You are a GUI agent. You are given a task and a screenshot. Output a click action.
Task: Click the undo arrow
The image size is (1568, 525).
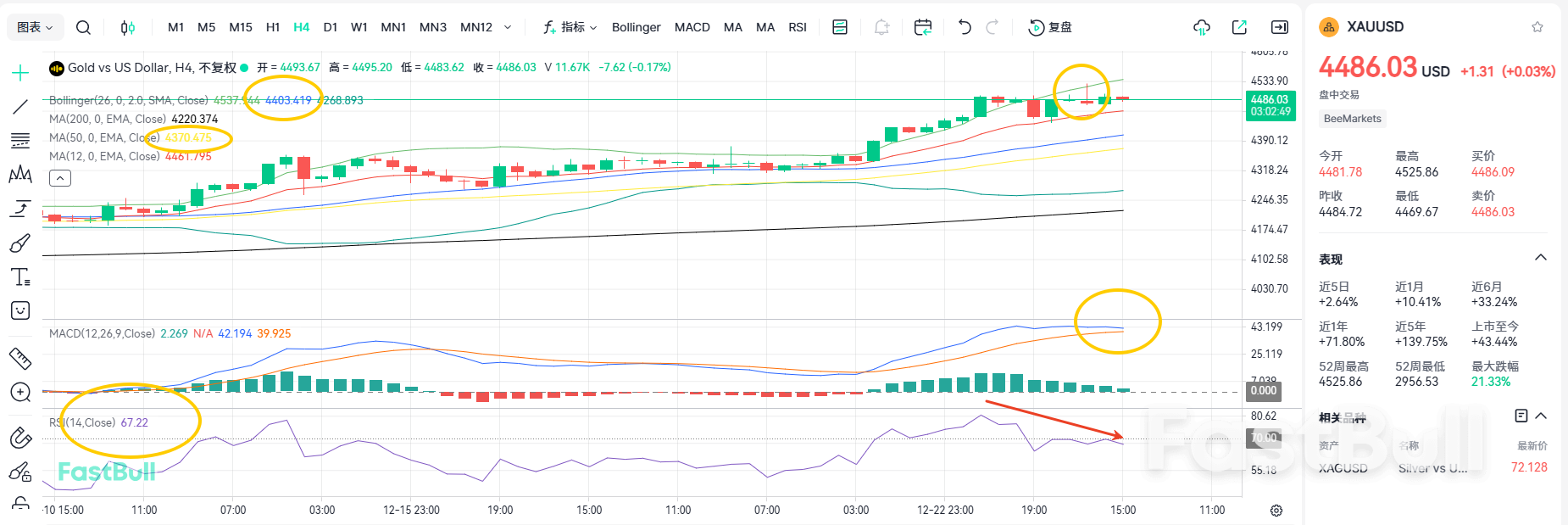(965, 27)
